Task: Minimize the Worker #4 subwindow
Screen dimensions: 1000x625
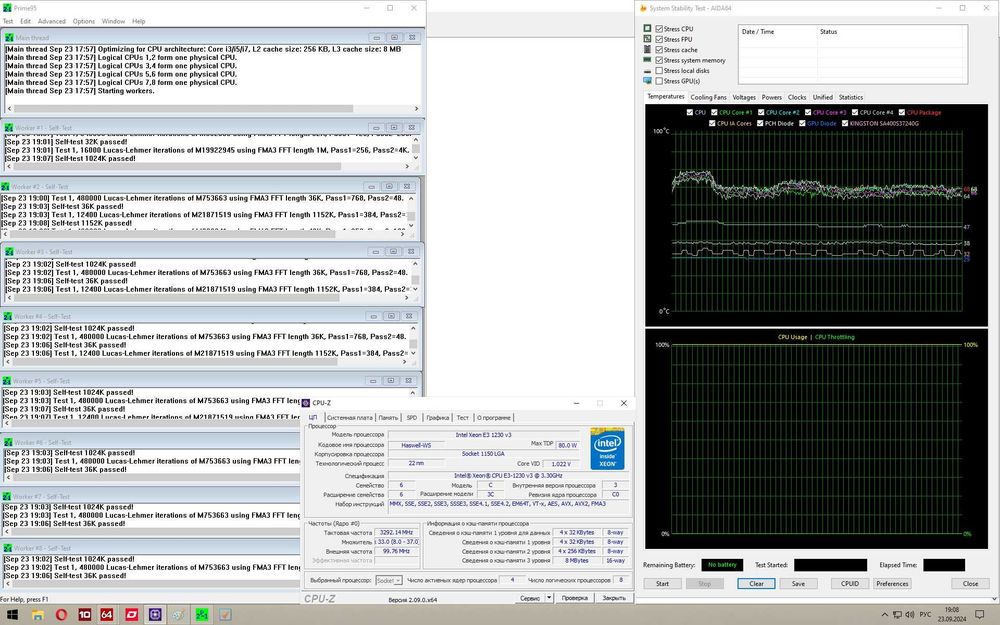Action: [374, 316]
